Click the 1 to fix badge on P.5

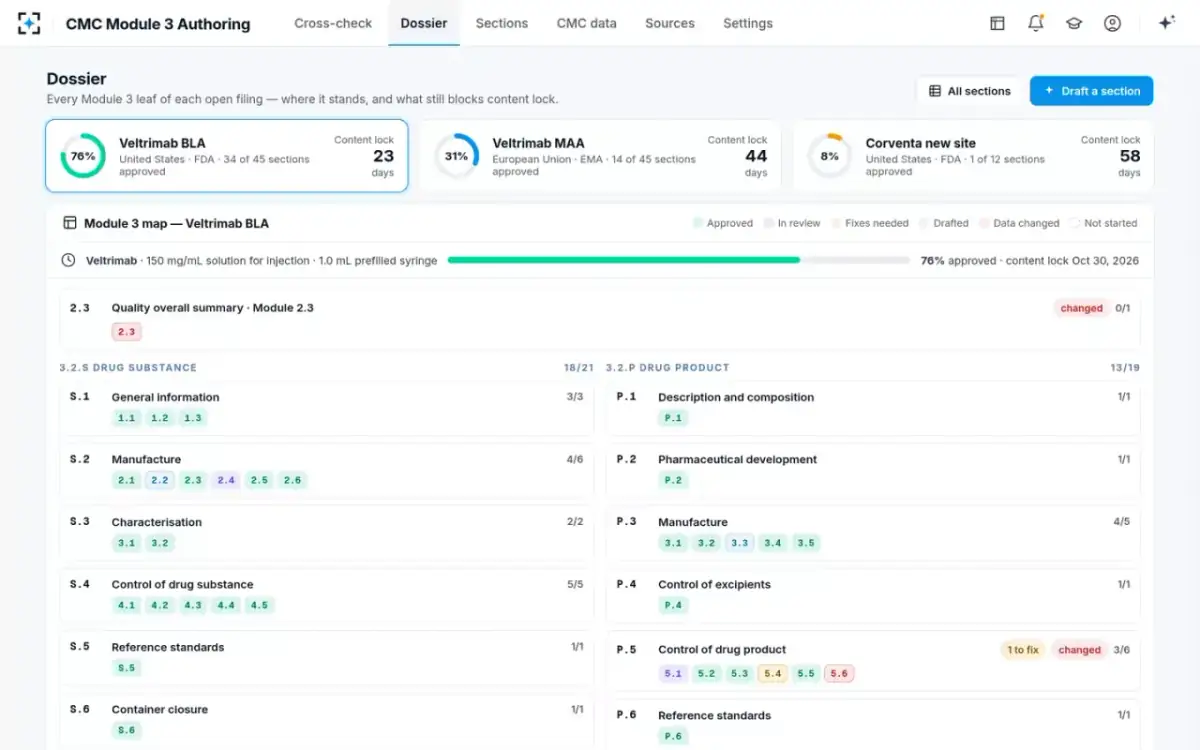coord(1022,650)
